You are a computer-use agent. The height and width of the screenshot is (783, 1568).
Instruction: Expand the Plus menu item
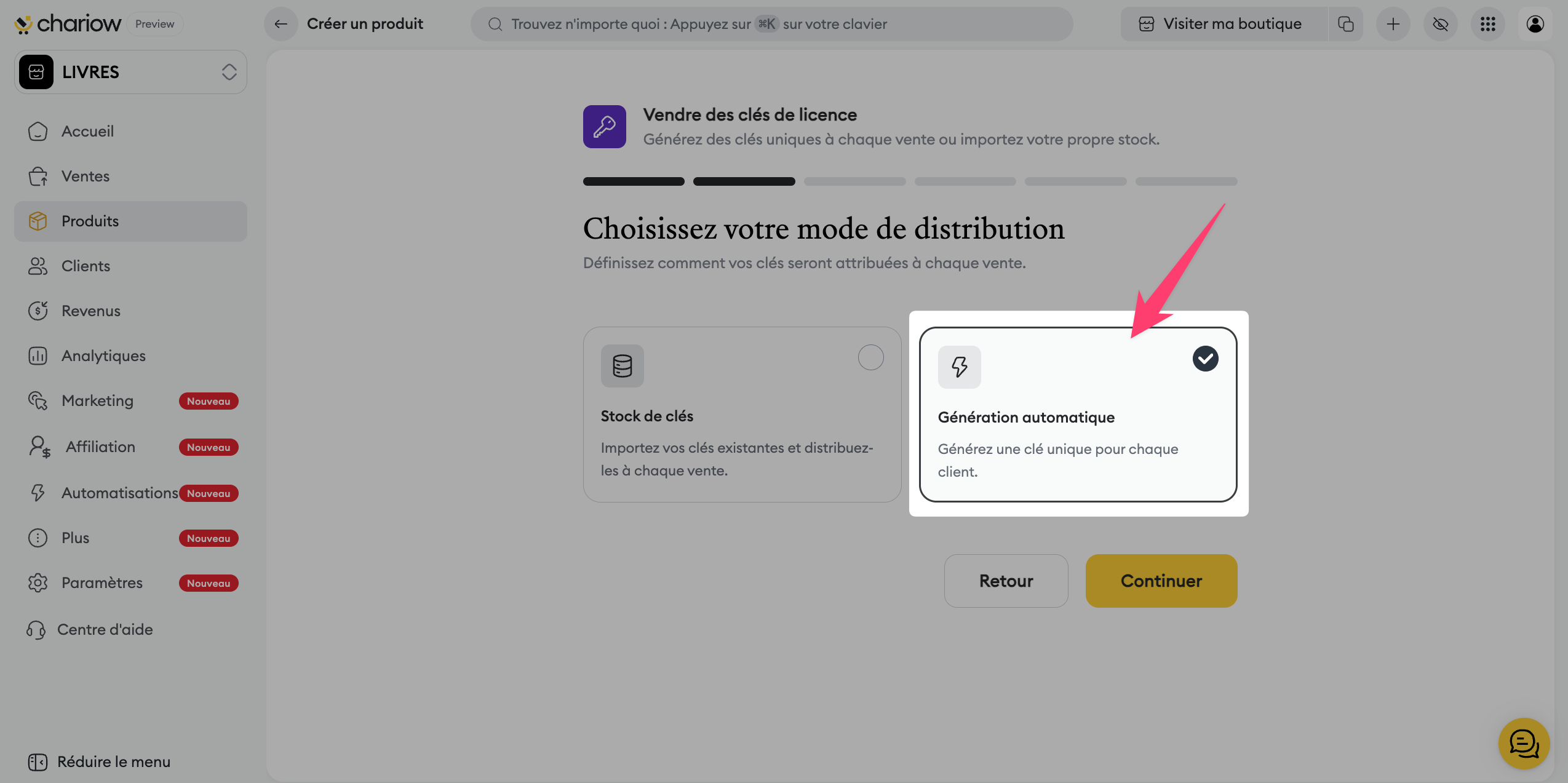(x=75, y=538)
